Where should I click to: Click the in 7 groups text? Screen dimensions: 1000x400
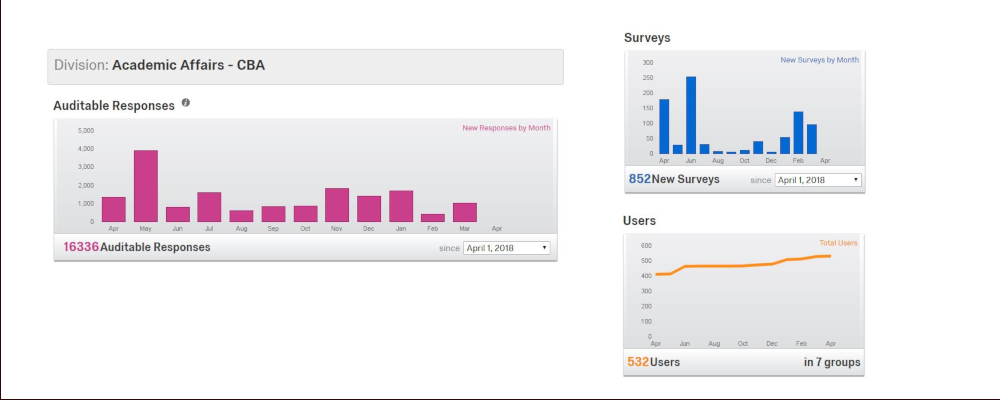(832, 362)
